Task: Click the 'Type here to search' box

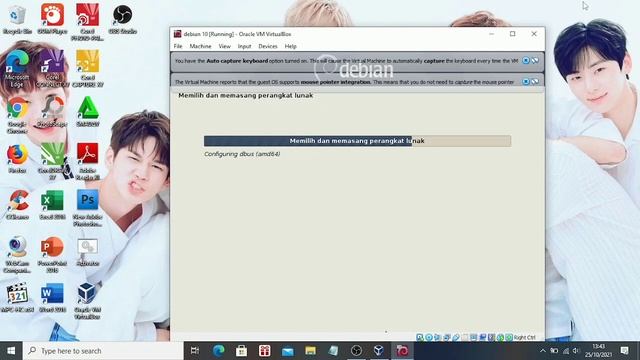Action: 103,351
